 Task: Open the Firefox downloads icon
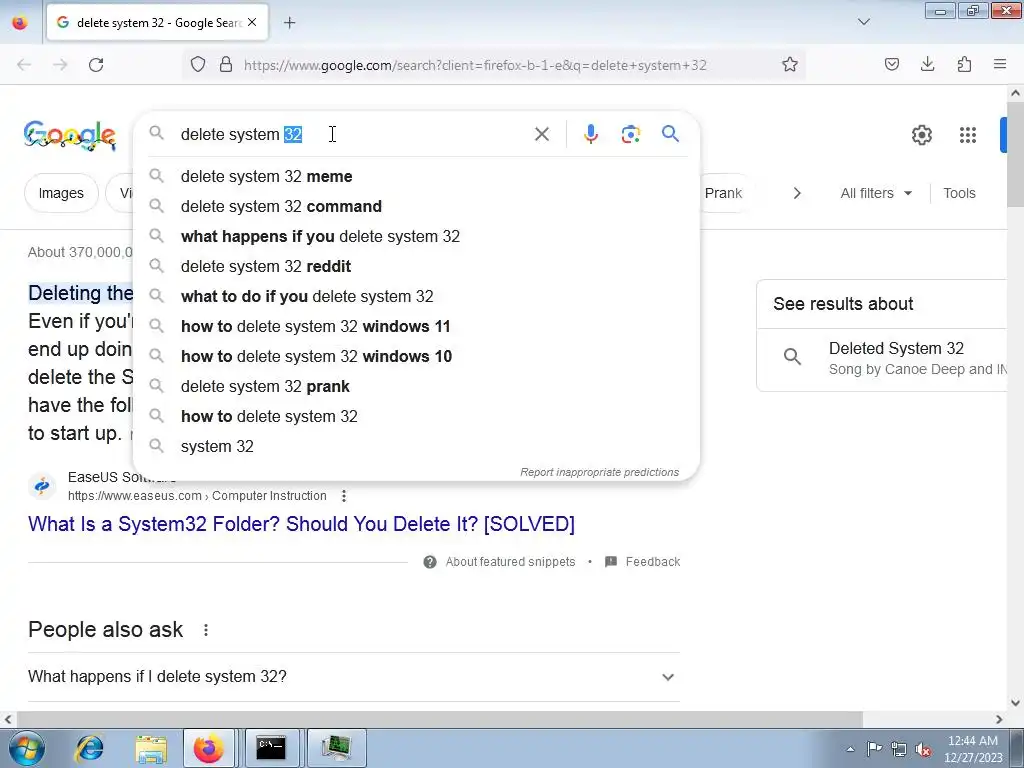pos(927,64)
